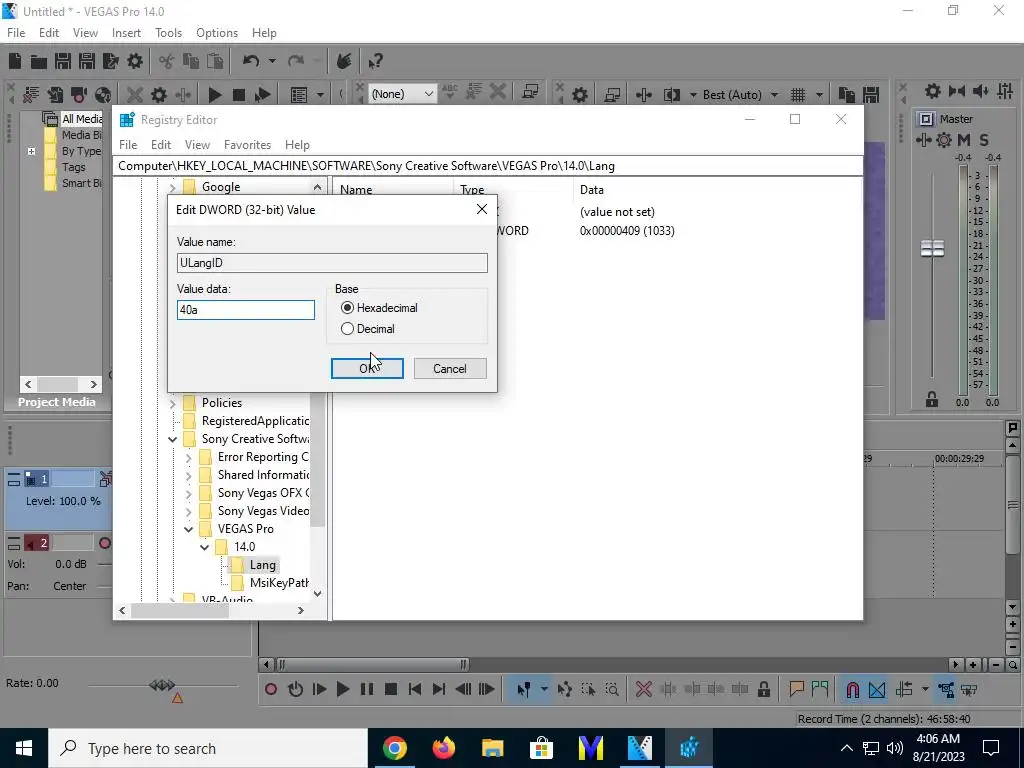Toggle Mute (M) on the Master bus
Image resolution: width=1024 pixels, height=768 pixels.
pyautogui.click(x=964, y=140)
